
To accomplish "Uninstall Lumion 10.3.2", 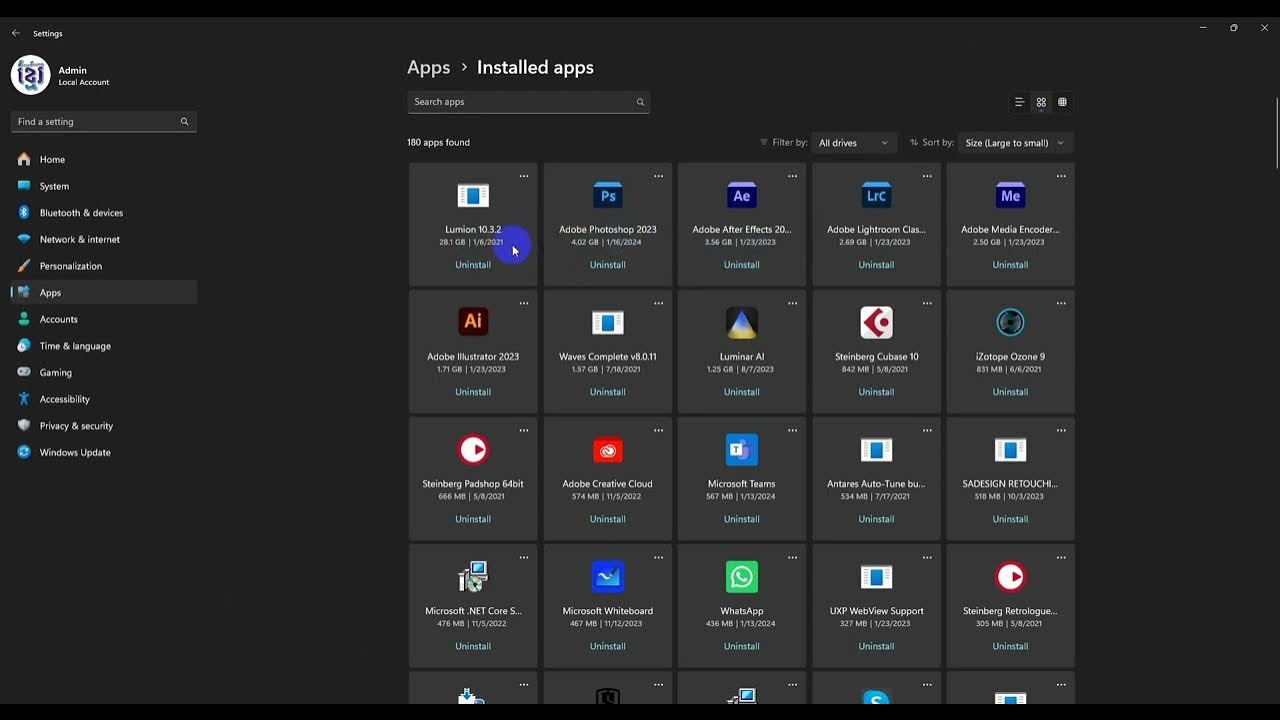I will (473, 265).
